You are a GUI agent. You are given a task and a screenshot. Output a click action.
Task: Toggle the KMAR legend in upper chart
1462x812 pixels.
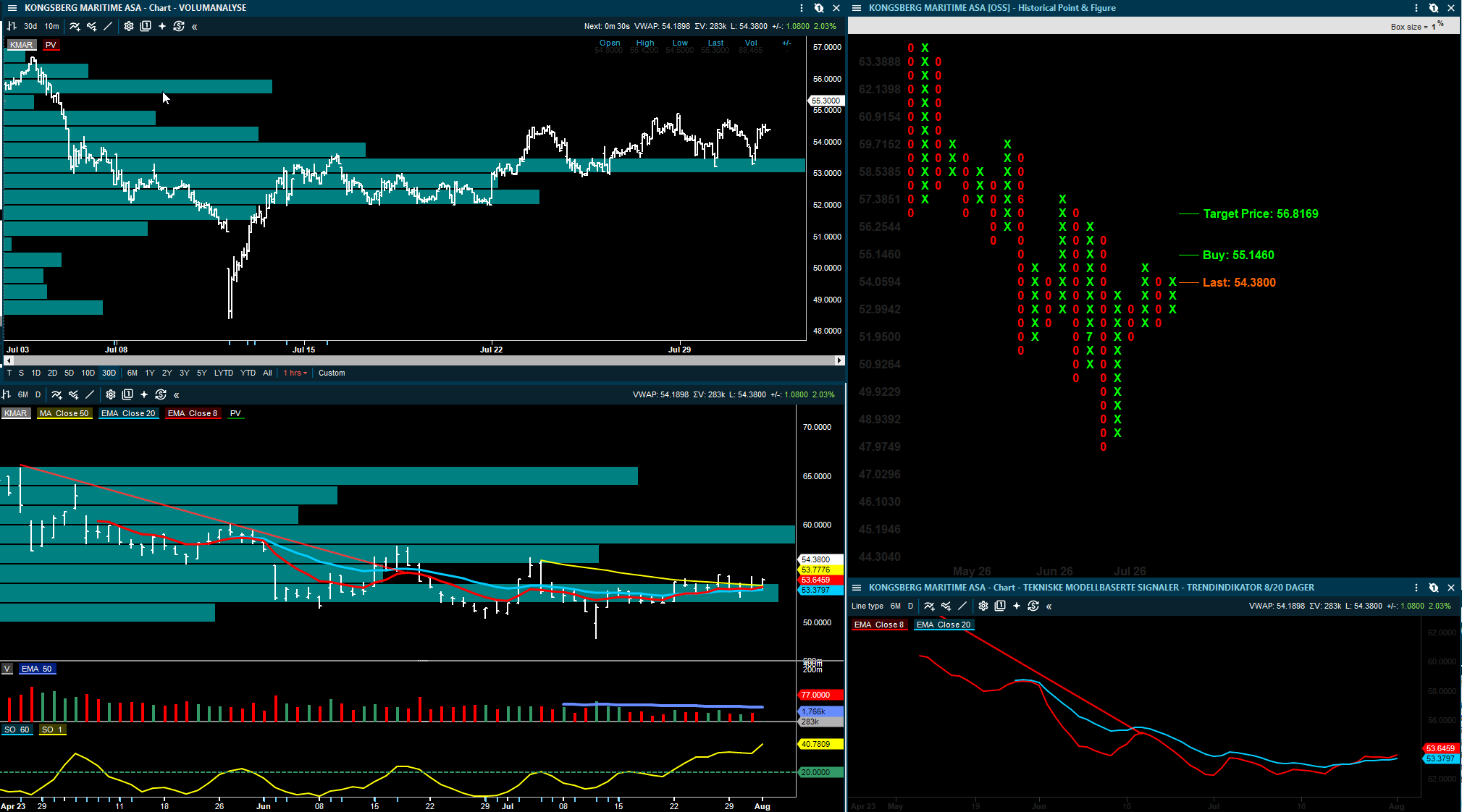pyautogui.click(x=22, y=45)
